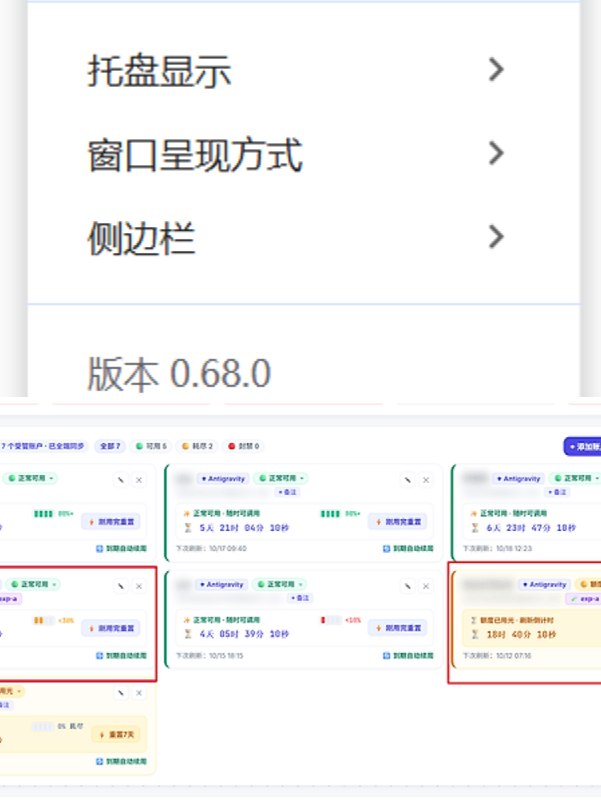
Task: Click the green quota bar on the 5天 21时 card
Action: (330, 514)
